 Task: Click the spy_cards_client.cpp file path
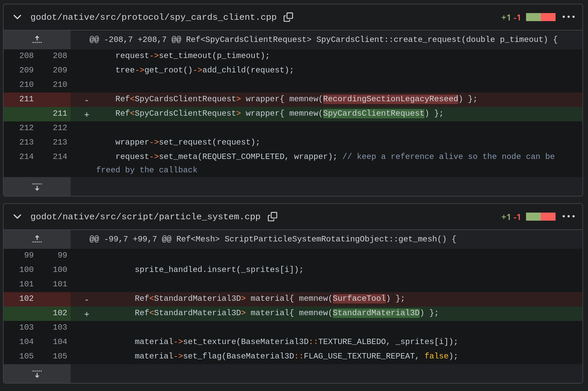153,17
